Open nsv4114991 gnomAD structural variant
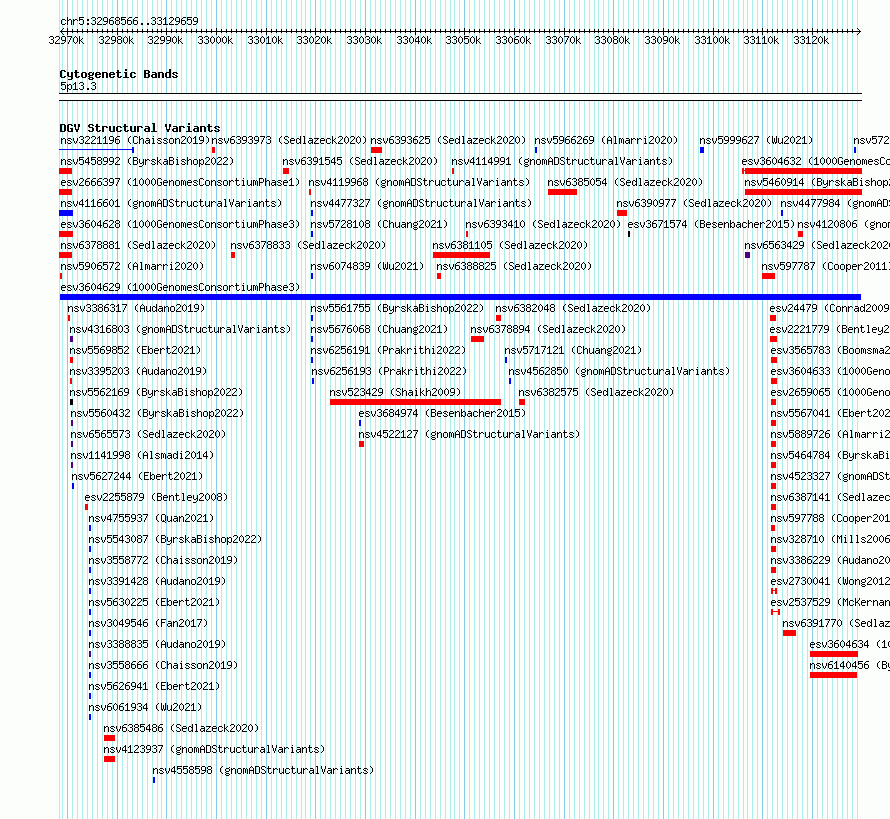The width and height of the screenshot is (890, 819). tap(562, 161)
